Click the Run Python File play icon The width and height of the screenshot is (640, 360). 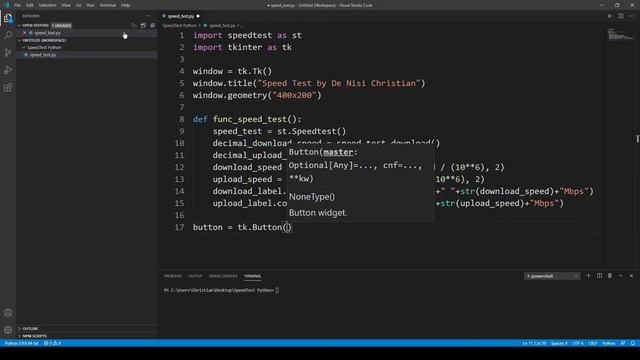coord(610,16)
